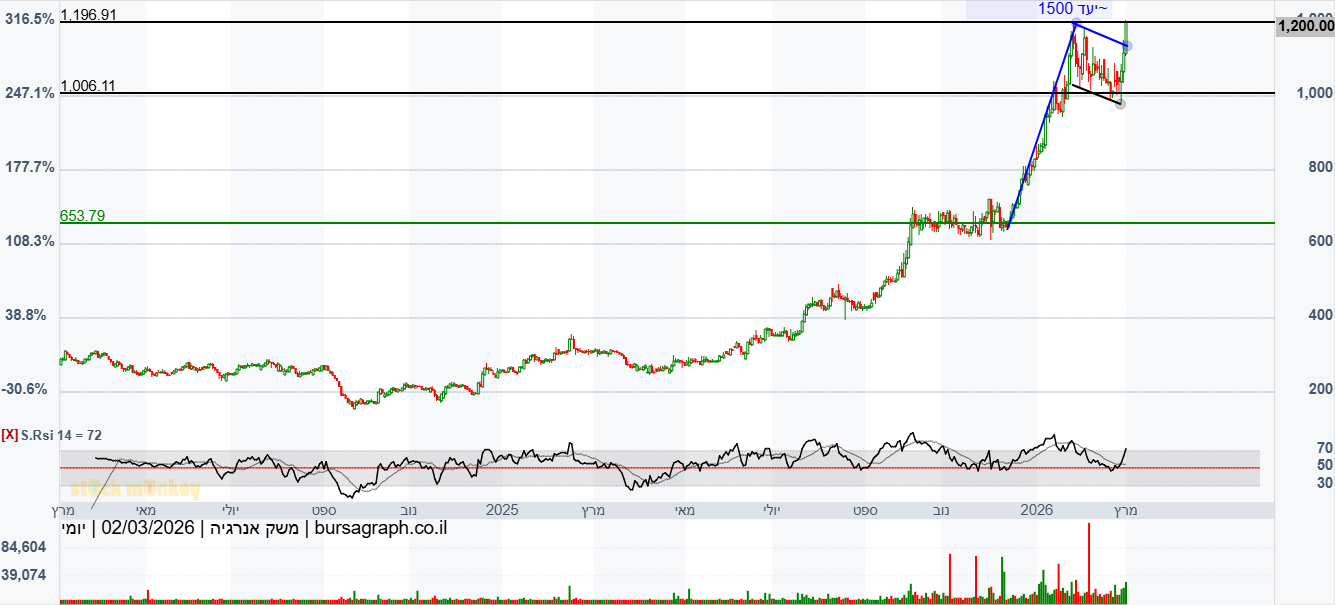Remove the S.Rsi indicator via the [X] button
The height and width of the screenshot is (605, 1335).
(10, 435)
